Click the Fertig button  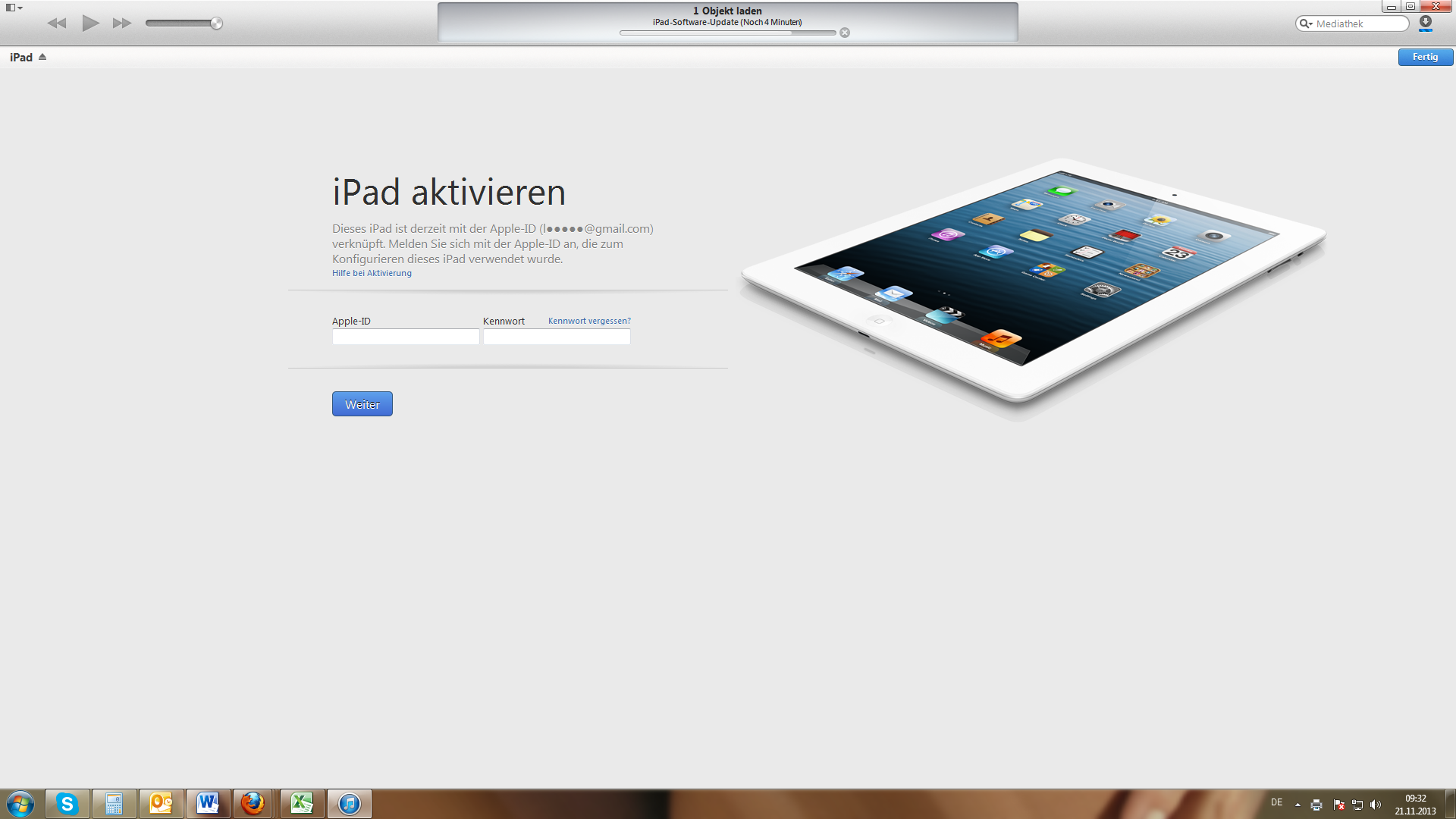1425,57
